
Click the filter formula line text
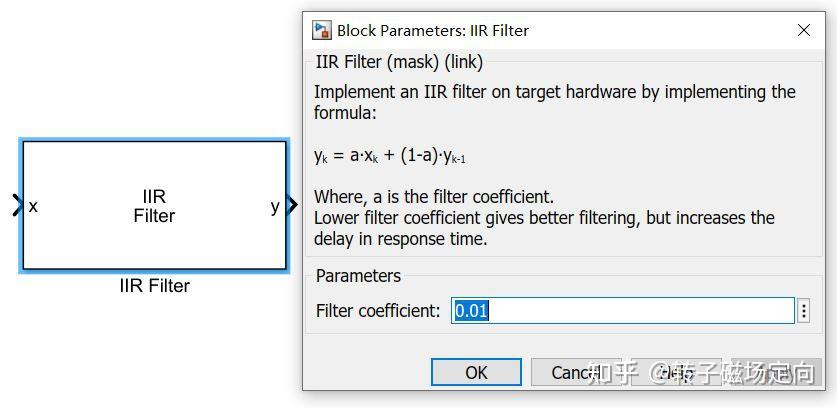[390, 156]
